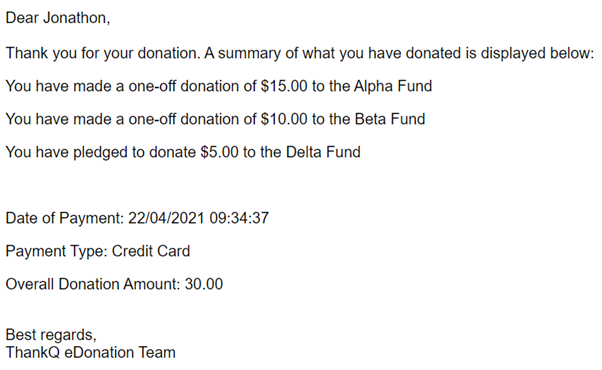Viewport: 602px width, 370px height.
Task: Click the "Credit Card" text
Action: (151, 251)
